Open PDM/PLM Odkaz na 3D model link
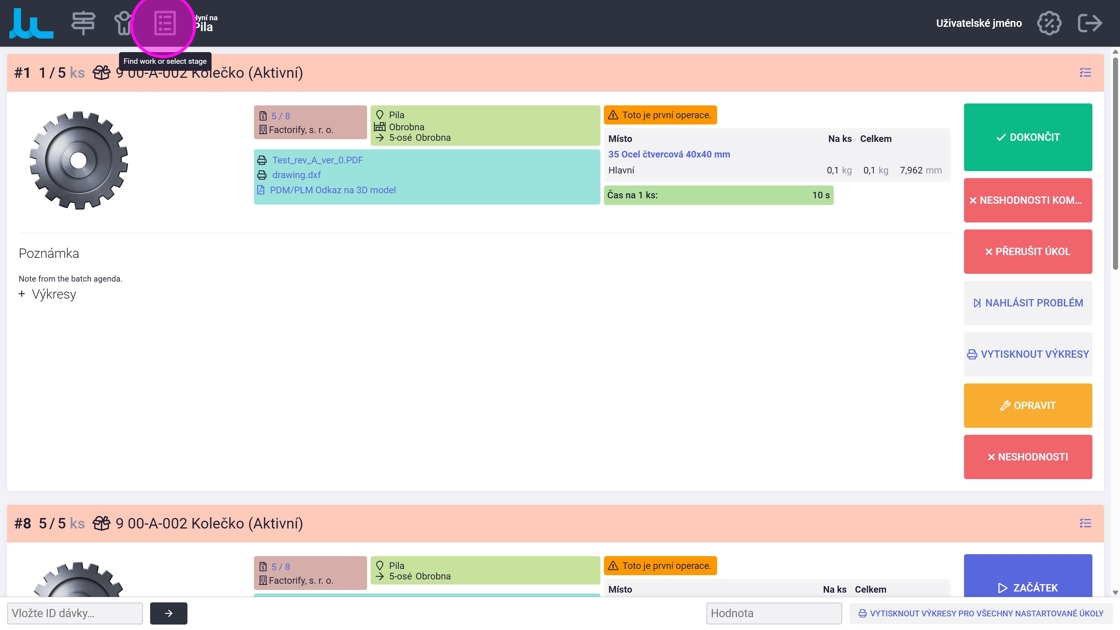Viewport: 1120px width, 630px height. (333, 190)
